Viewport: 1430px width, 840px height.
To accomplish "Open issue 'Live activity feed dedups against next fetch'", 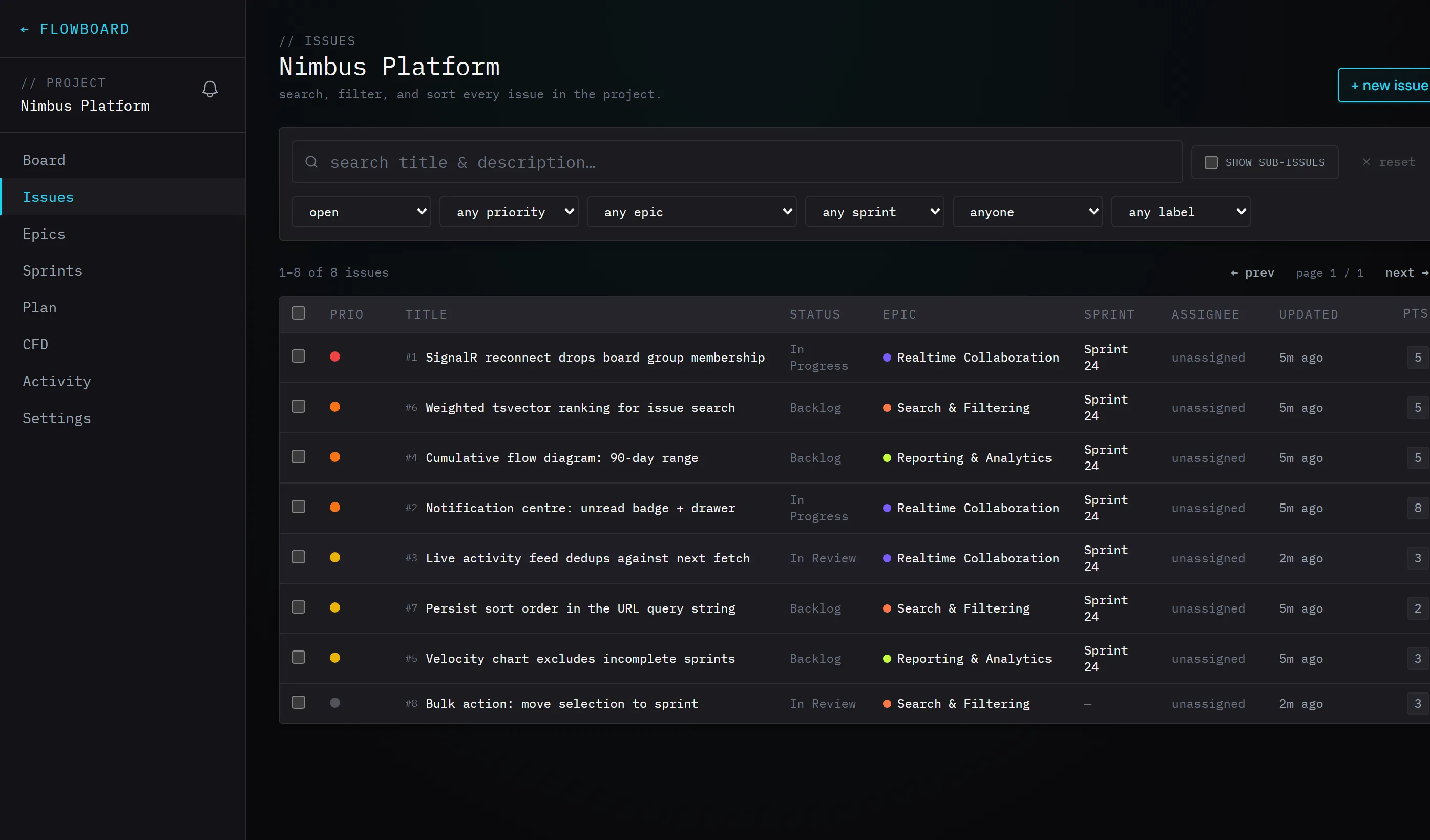I will pyautogui.click(x=587, y=558).
